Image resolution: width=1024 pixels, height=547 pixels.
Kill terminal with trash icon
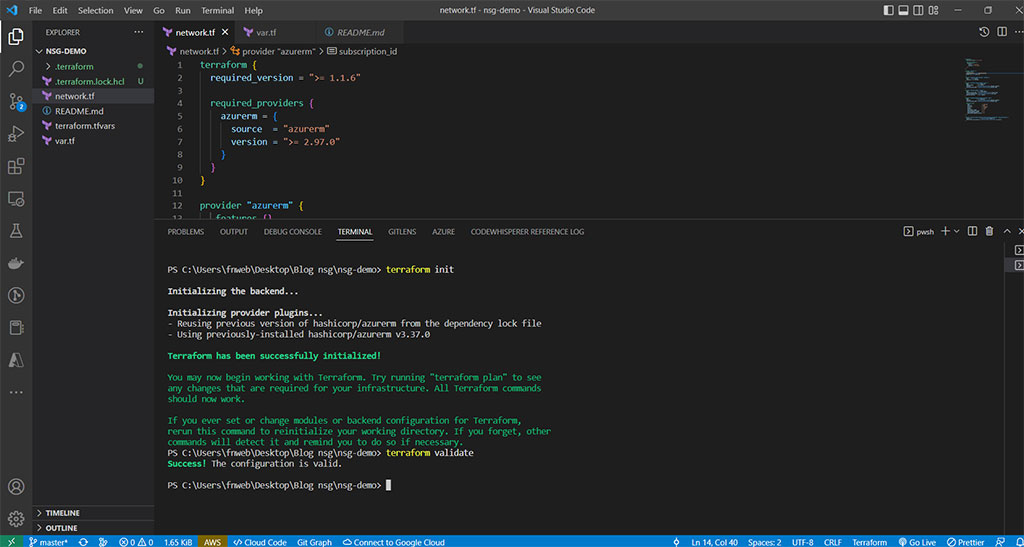pos(989,231)
